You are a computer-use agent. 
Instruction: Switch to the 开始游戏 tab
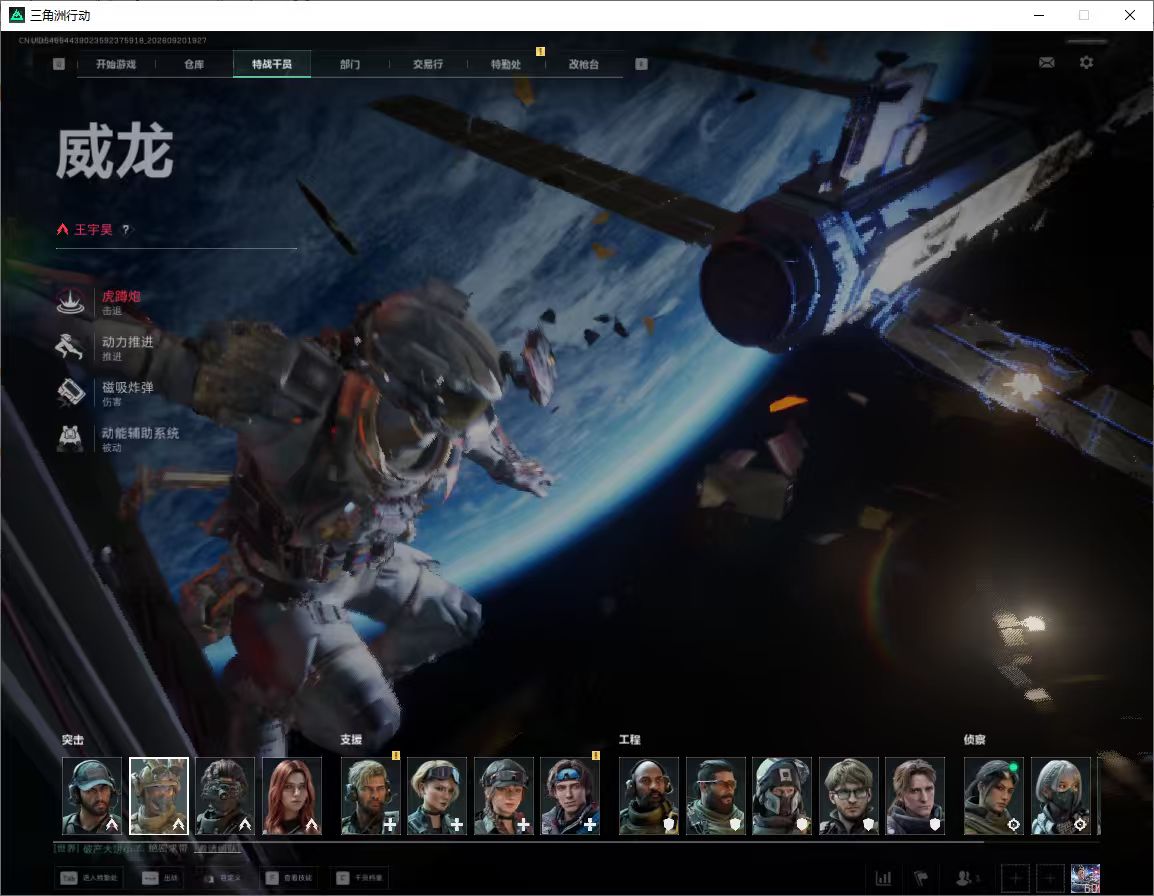pos(116,64)
